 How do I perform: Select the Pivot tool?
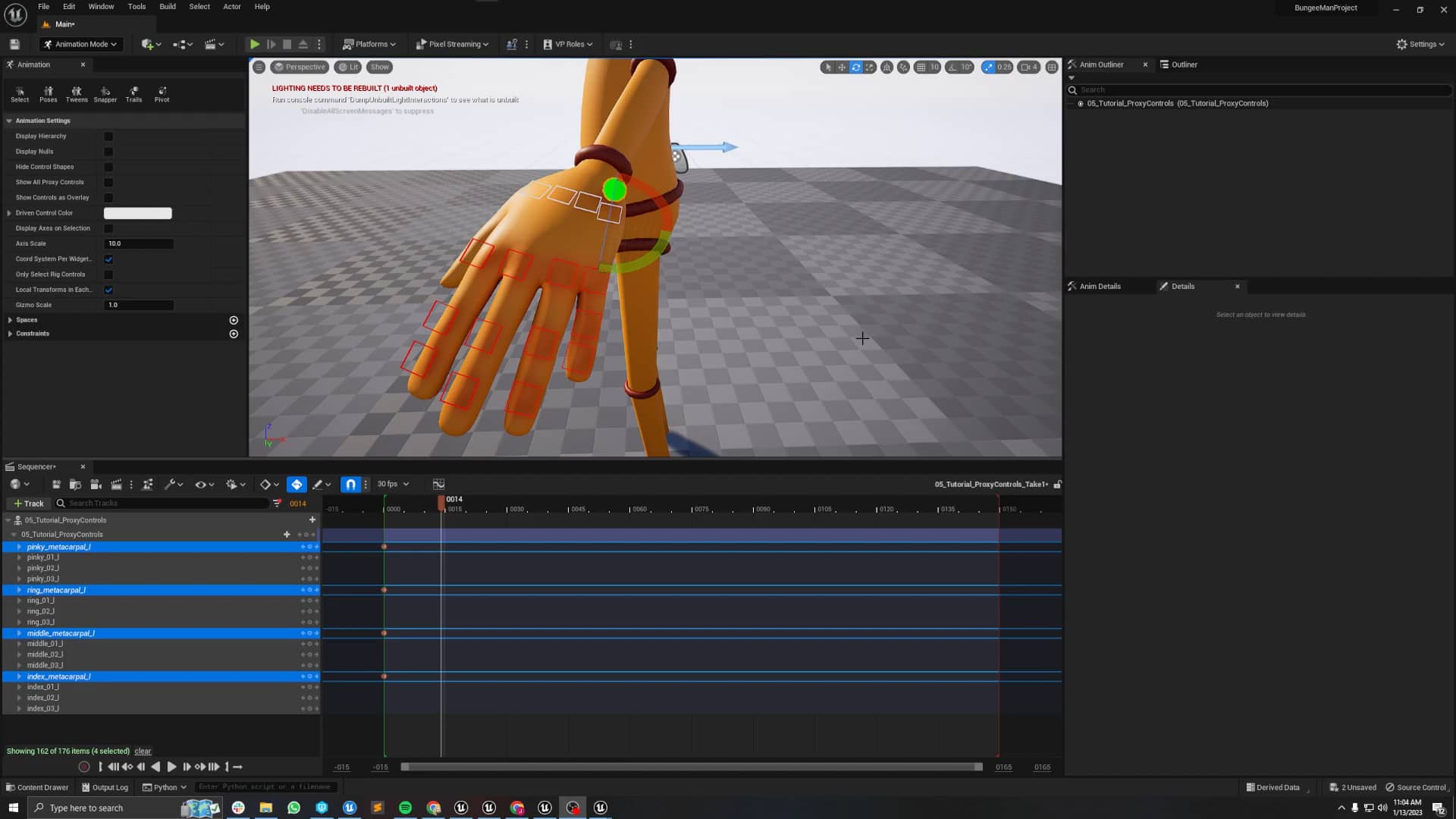pos(162,94)
